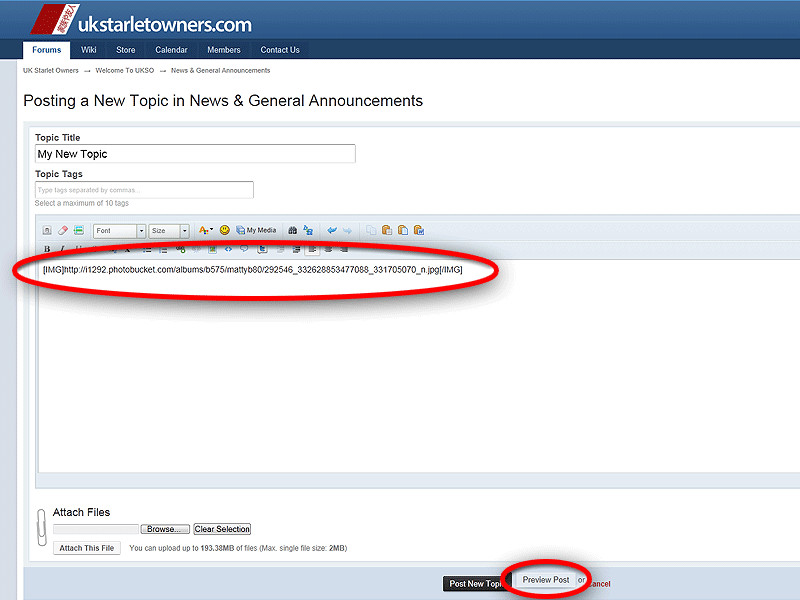Open the text color picker
This screenshot has height=600, width=800.
pyautogui.click(x=206, y=230)
